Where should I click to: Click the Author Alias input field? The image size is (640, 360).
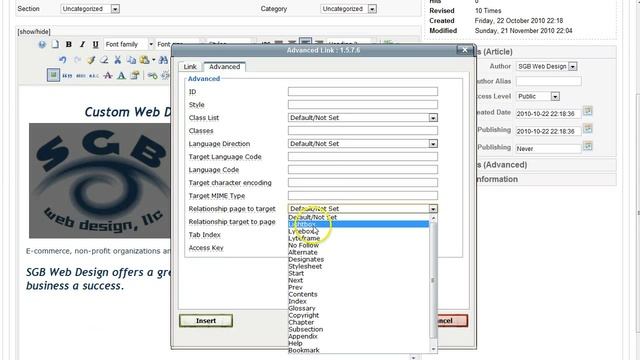click(549, 81)
